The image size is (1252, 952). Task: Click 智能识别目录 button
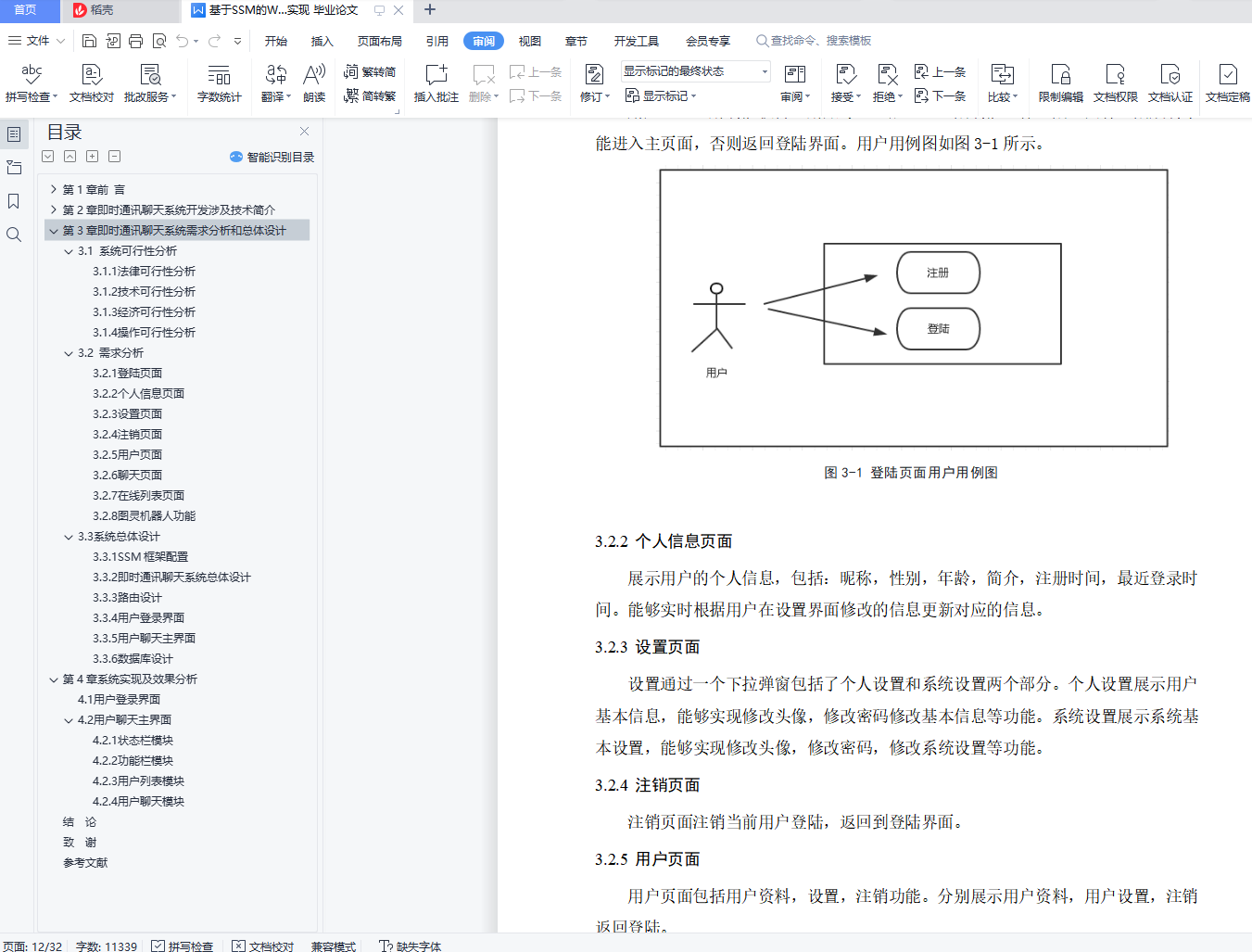272,158
